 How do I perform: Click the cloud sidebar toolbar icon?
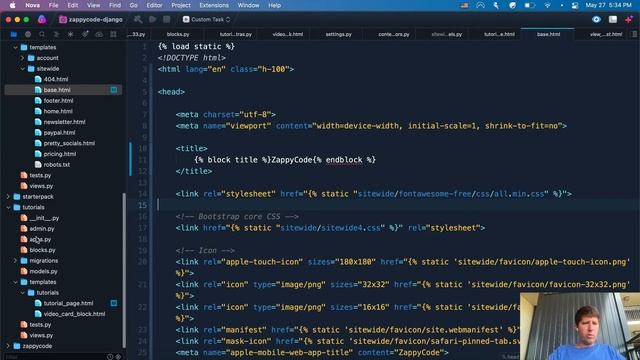click(x=99, y=34)
